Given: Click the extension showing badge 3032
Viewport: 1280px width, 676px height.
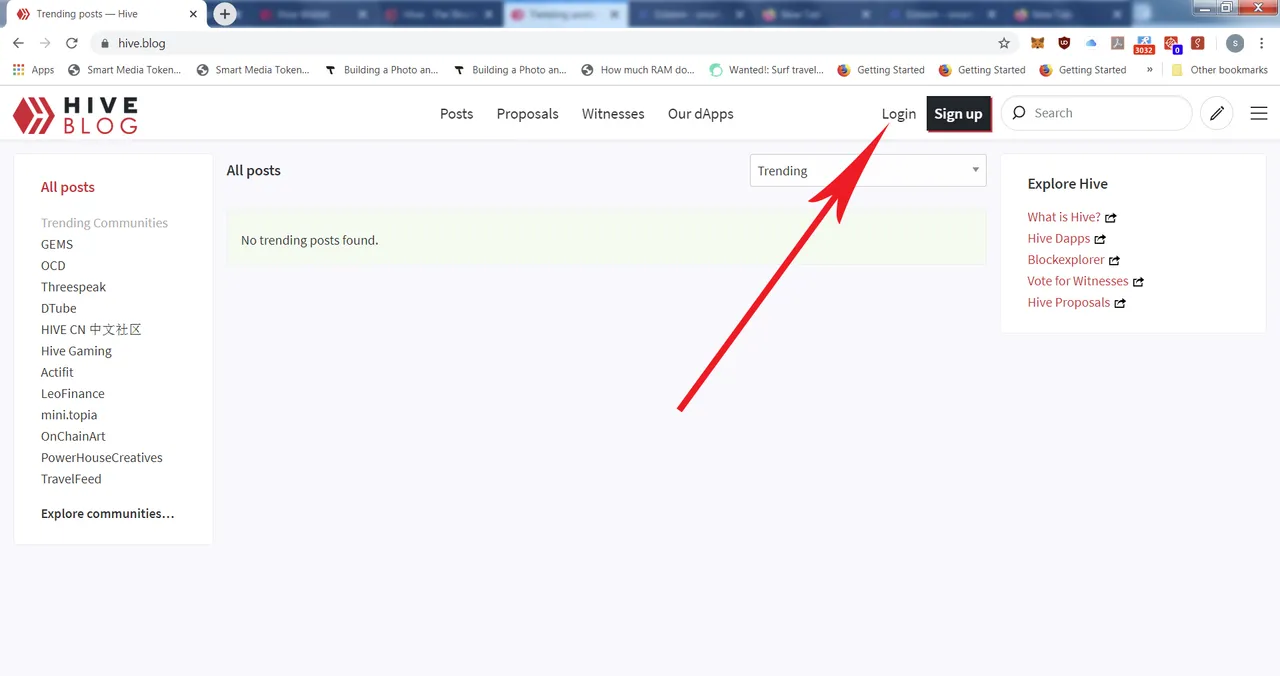Looking at the screenshot, I should [x=1144, y=45].
